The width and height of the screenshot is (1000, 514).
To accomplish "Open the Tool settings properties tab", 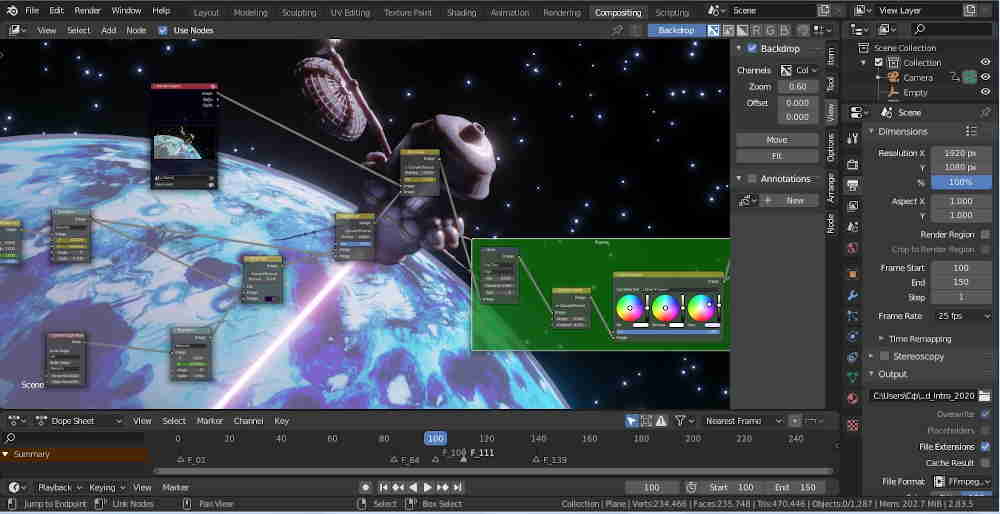I will (852, 138).
